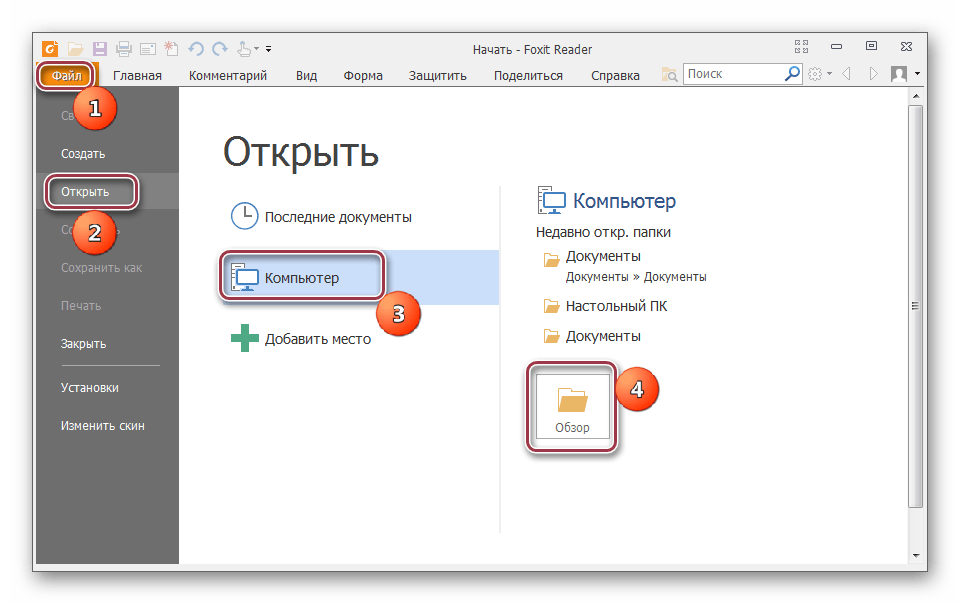
Task: Open the Настольный ПК recent folder
Action: (x=616, y=306)
